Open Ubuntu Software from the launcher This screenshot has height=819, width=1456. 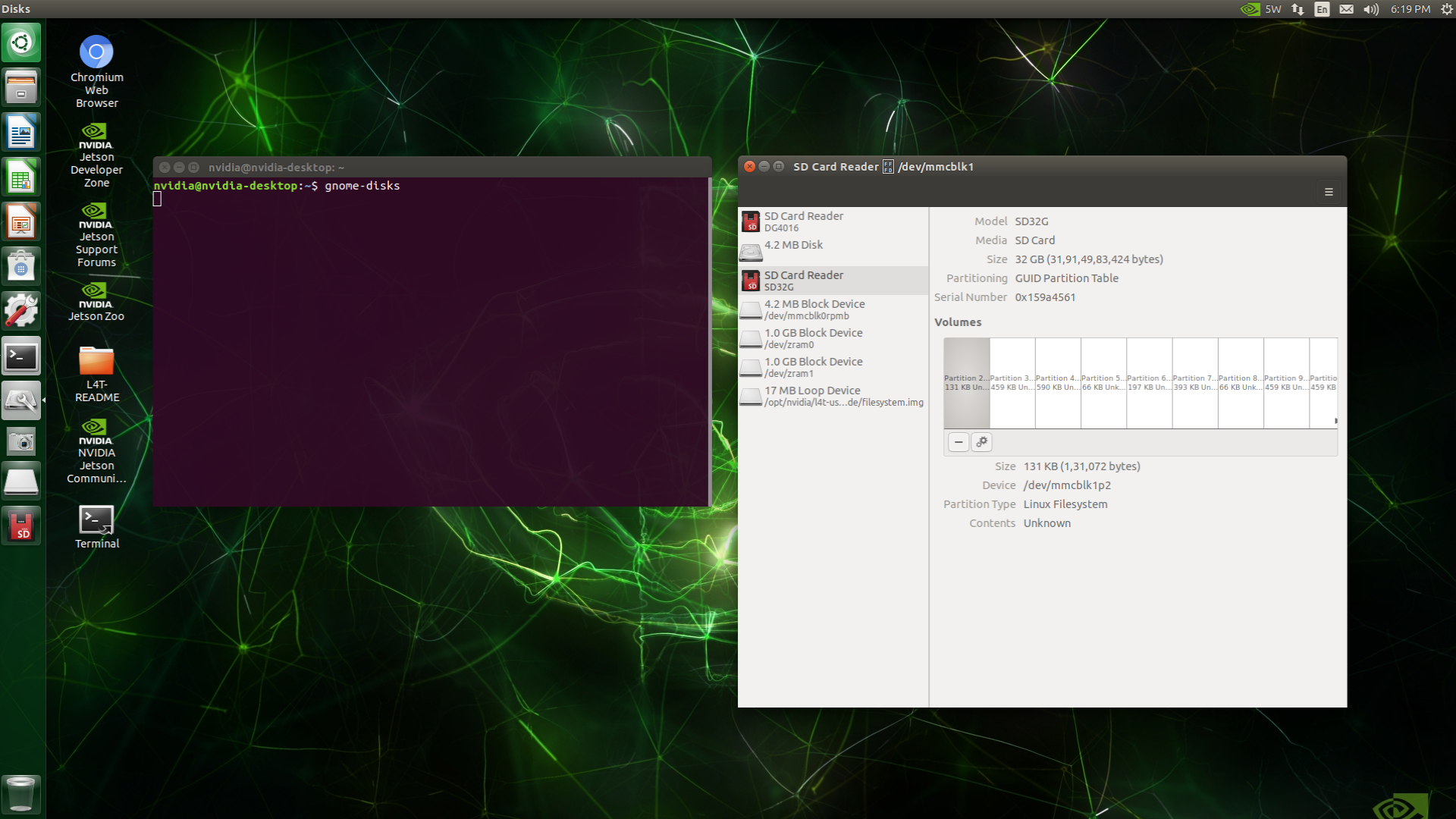(21, 266)
